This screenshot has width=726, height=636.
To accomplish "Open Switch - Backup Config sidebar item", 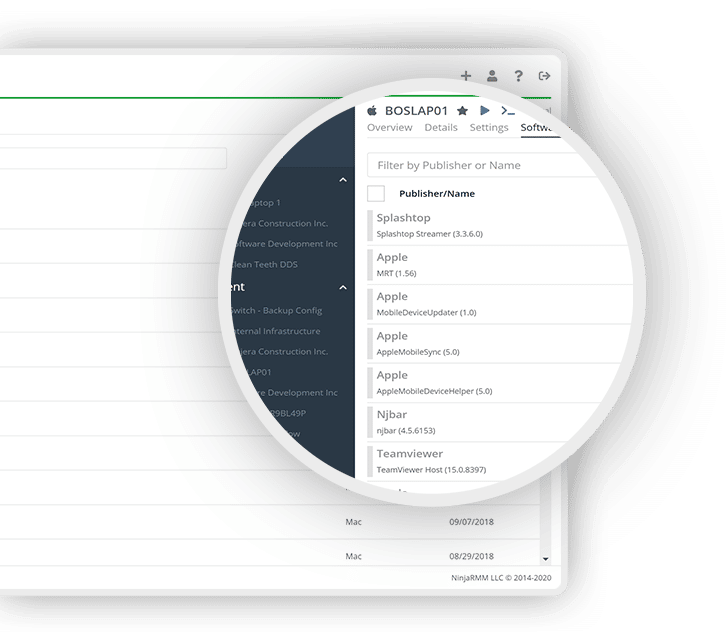I will 276,311.
